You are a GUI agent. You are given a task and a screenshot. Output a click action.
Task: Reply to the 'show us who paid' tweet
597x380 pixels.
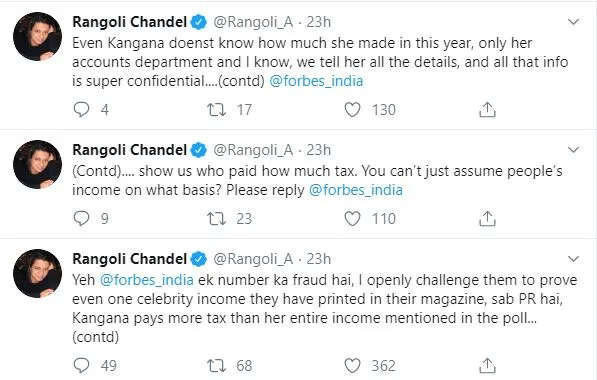(x=81, y=219)
